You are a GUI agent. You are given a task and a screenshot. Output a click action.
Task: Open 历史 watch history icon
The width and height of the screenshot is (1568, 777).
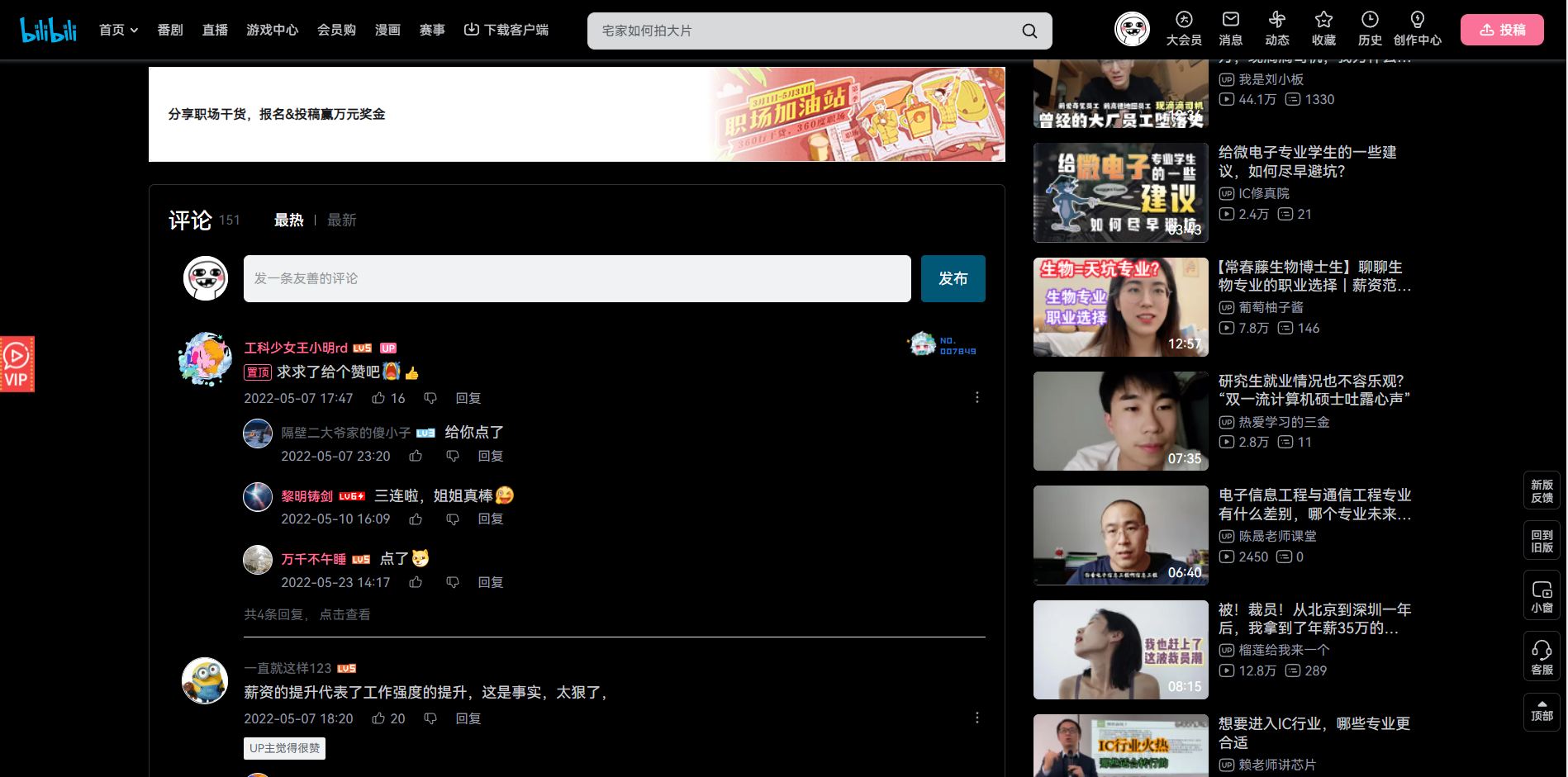click(x=1369, y=20)
